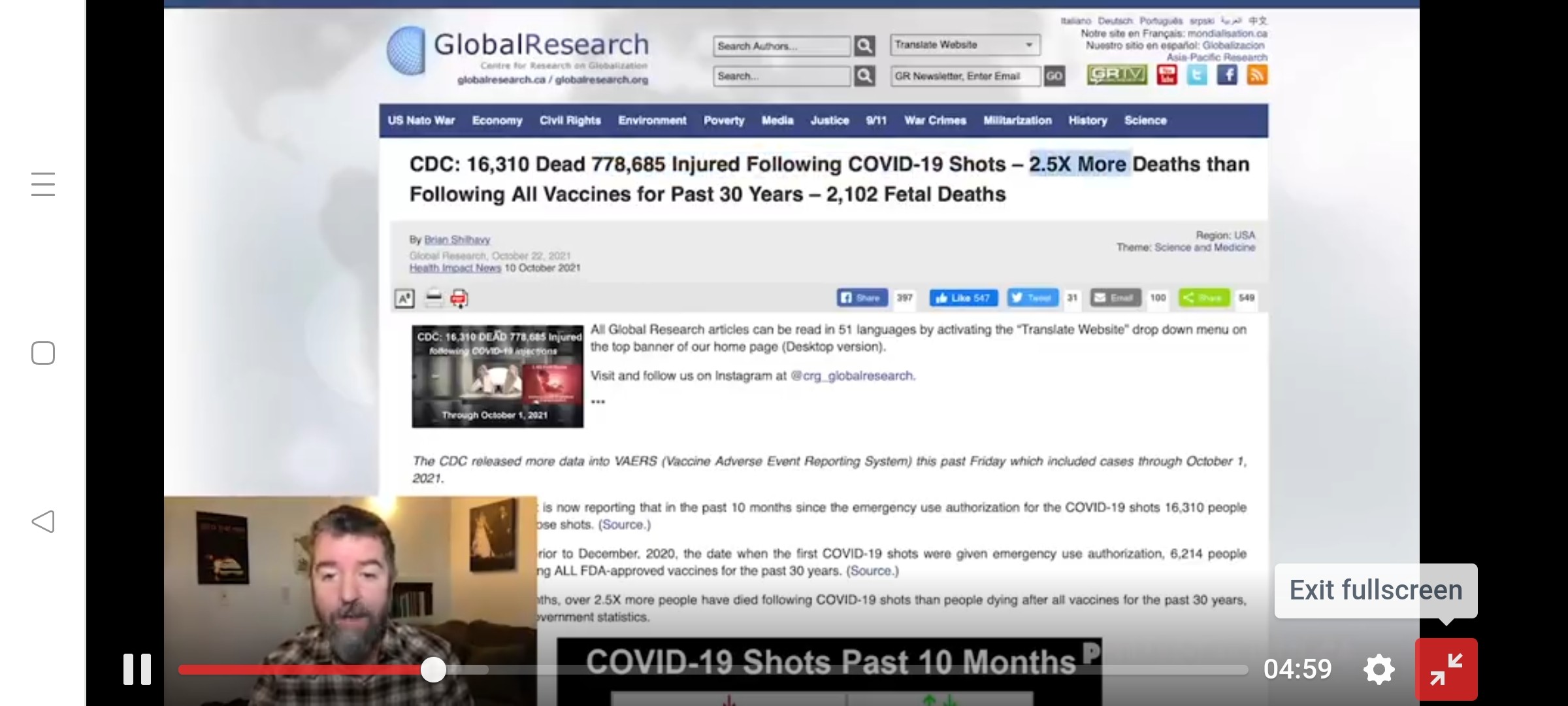Click the GR Newsletter email field
Image resolution: width=1568 pixels, height=706 pixels.
click(966, 76)
